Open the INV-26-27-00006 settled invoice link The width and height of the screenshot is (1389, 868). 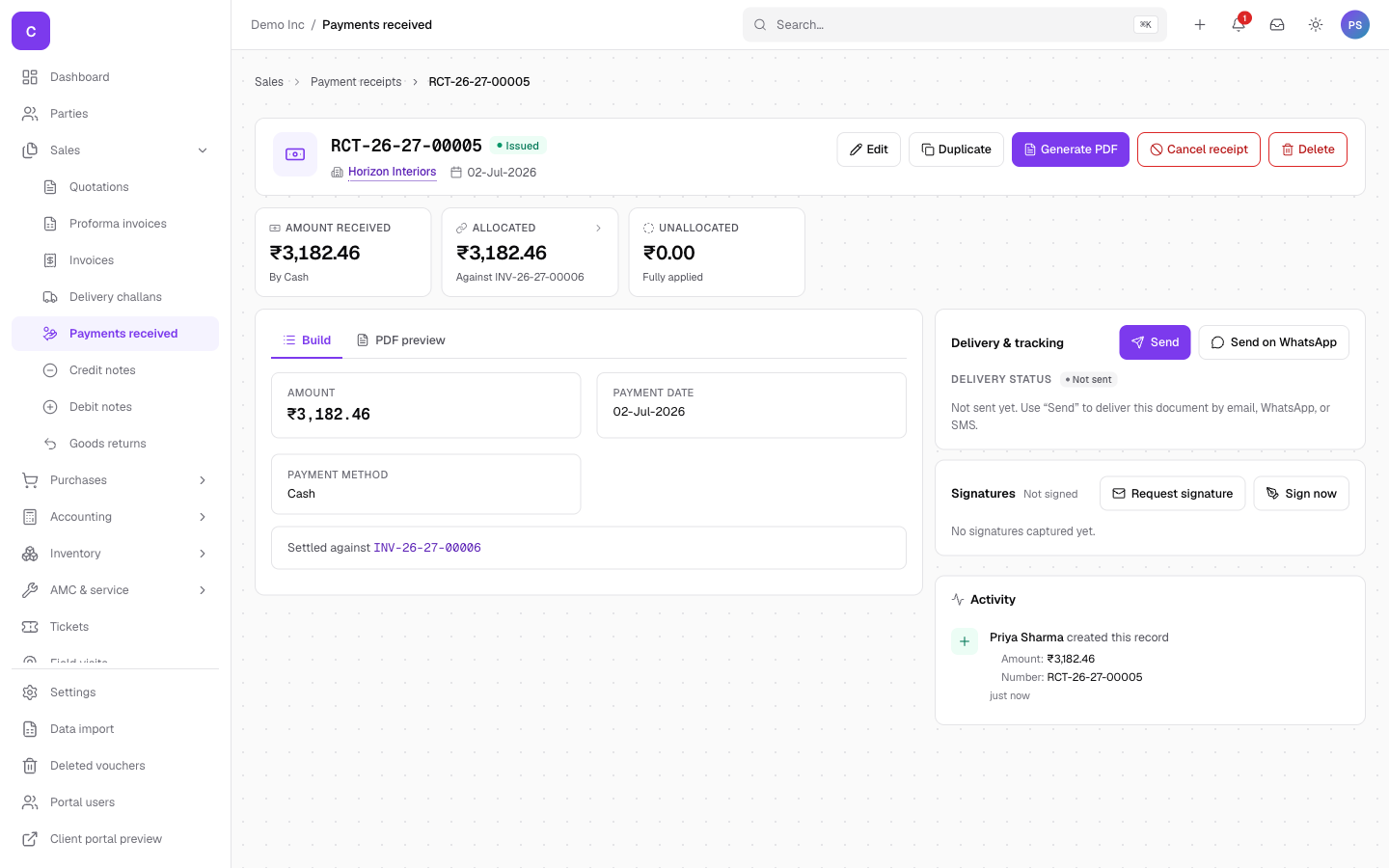coord(427,548)
